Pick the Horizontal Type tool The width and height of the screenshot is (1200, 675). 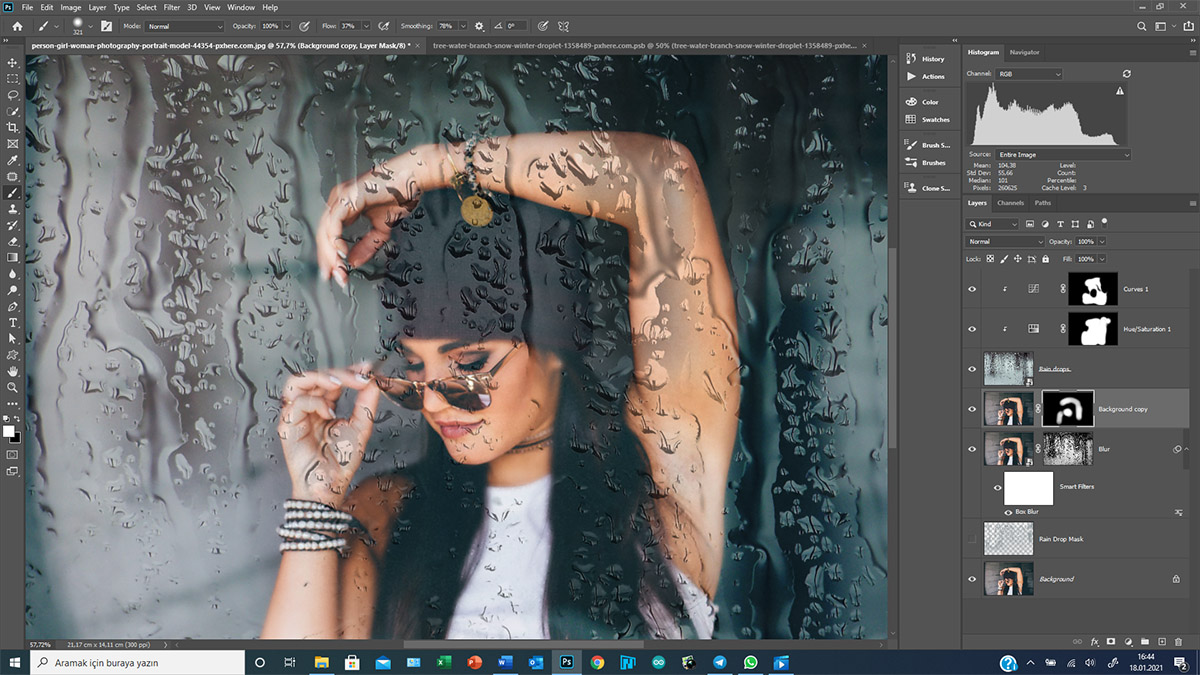coord(13,323)
